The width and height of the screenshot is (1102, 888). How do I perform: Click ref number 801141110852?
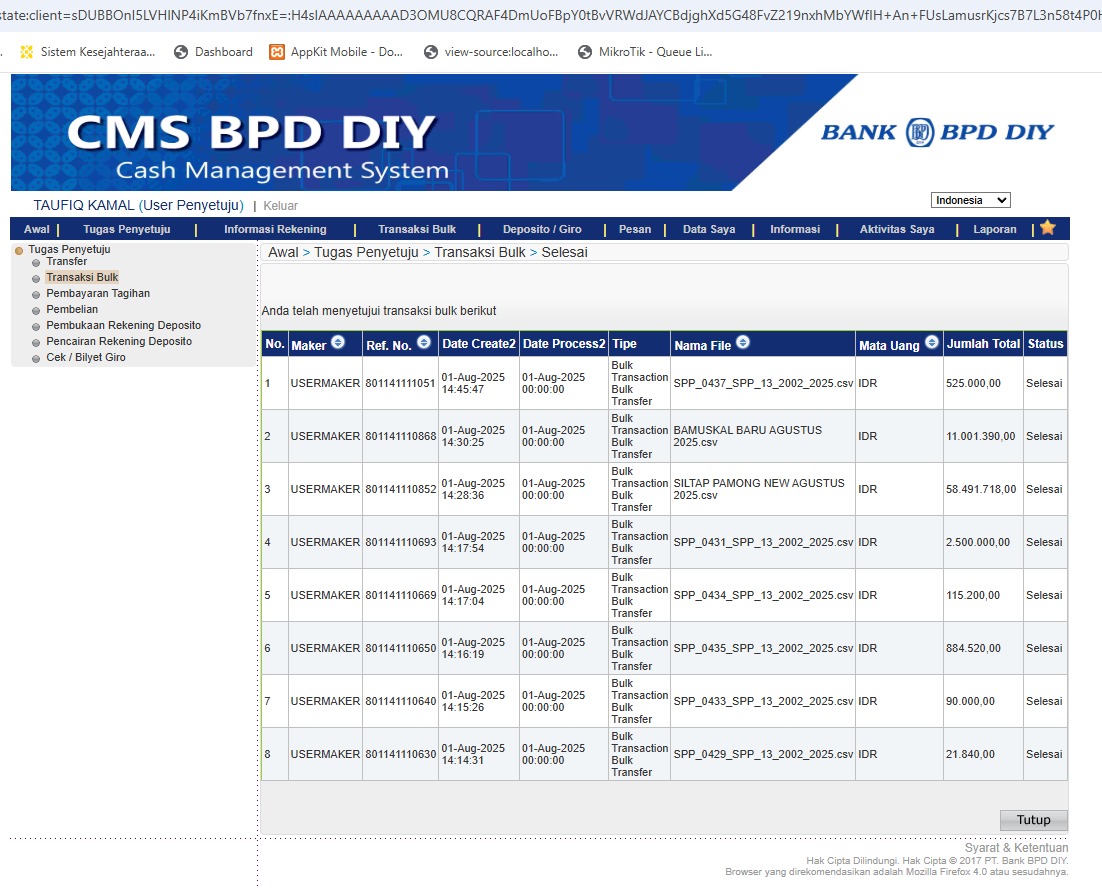(400, 490)
